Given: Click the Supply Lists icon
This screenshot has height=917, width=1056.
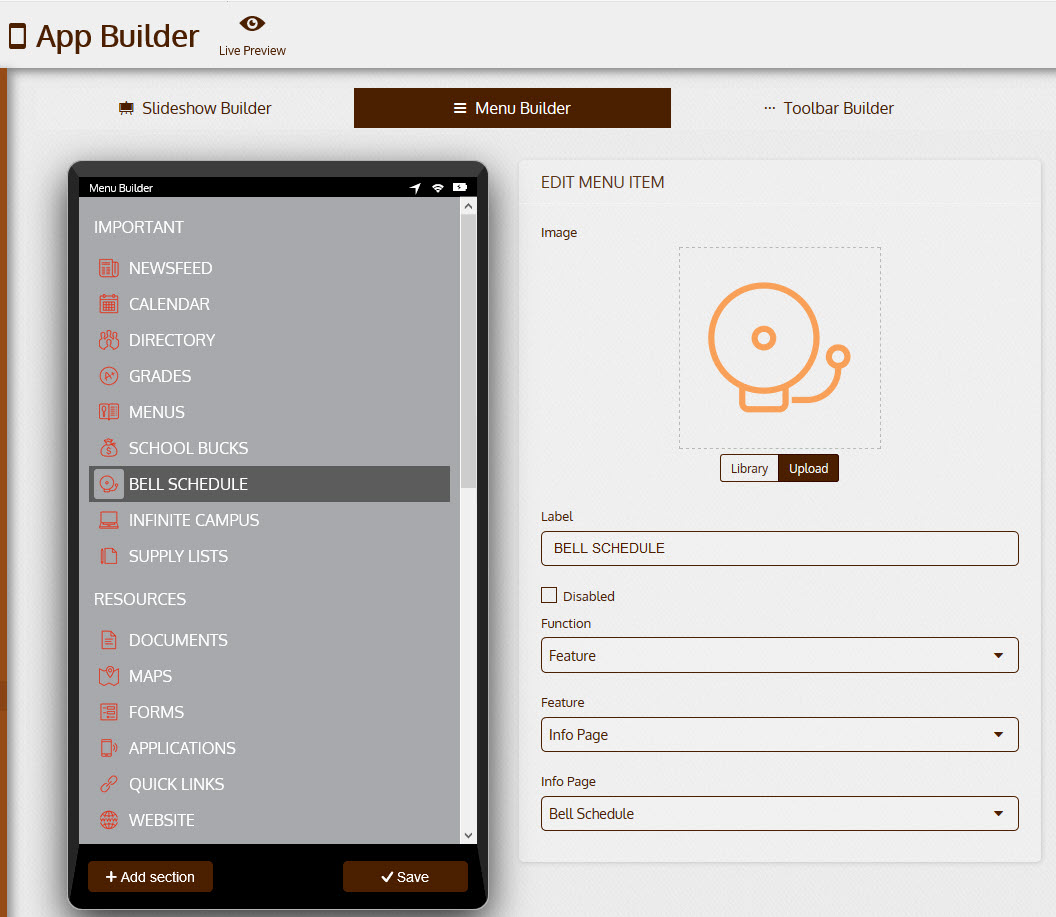Looking at the screenshot, I should click(108, 556).
